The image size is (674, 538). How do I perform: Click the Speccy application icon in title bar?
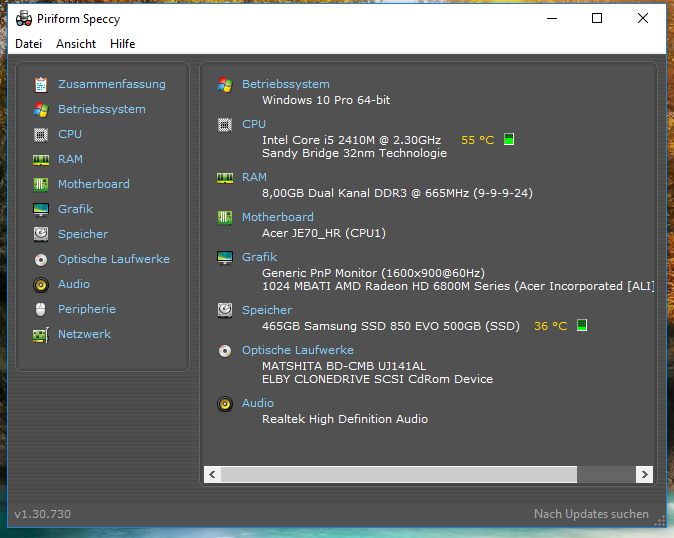pos(24,19)
